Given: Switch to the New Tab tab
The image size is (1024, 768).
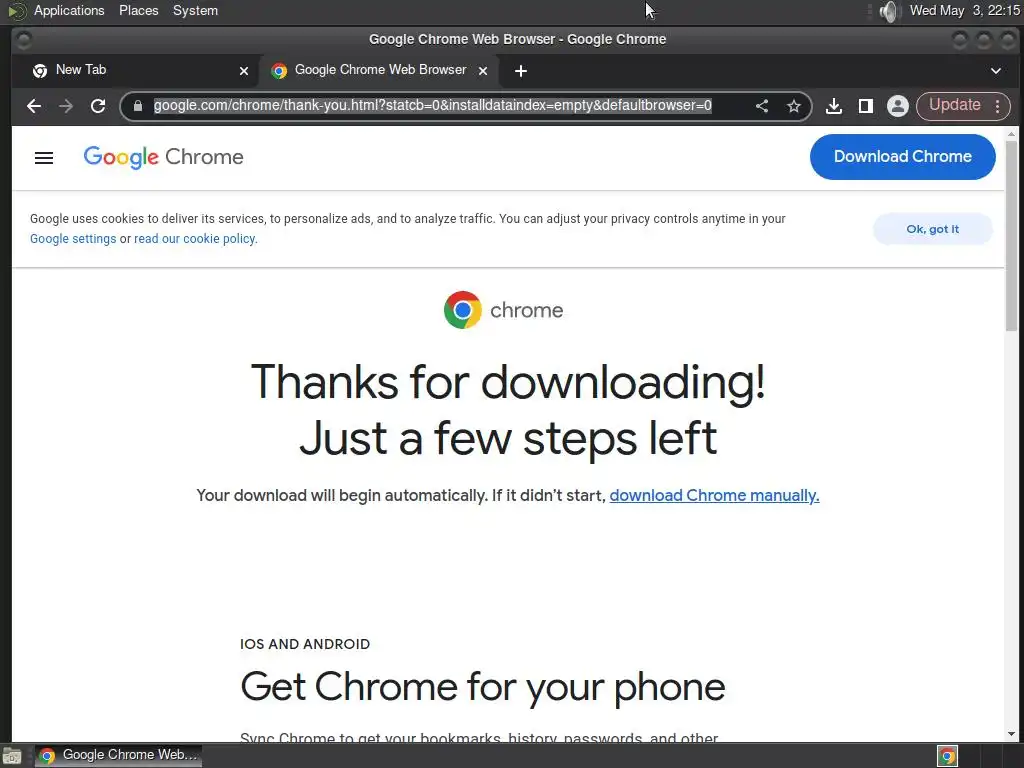Looking at the screenshot, I should pyautogui.click(x=140, y=70).
